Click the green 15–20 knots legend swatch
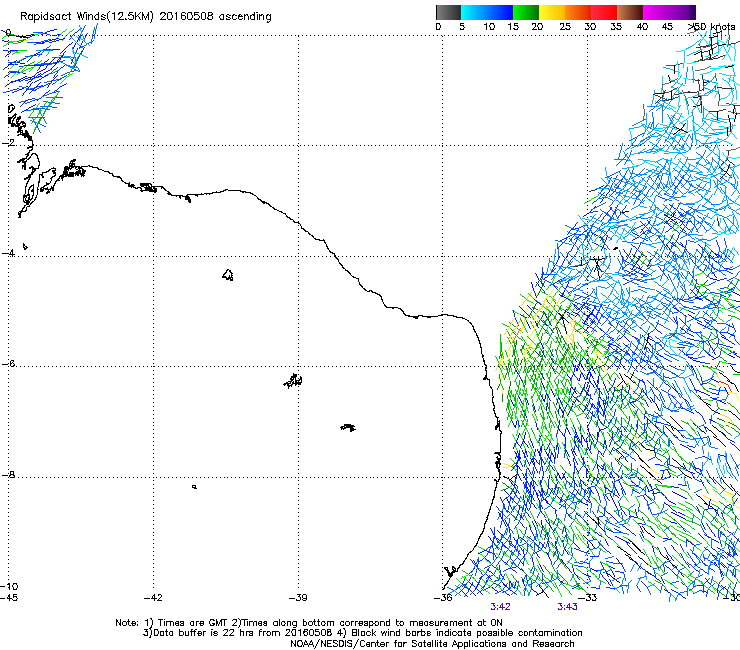The height and width of the screenshot is (650, 740). point(526,12)
